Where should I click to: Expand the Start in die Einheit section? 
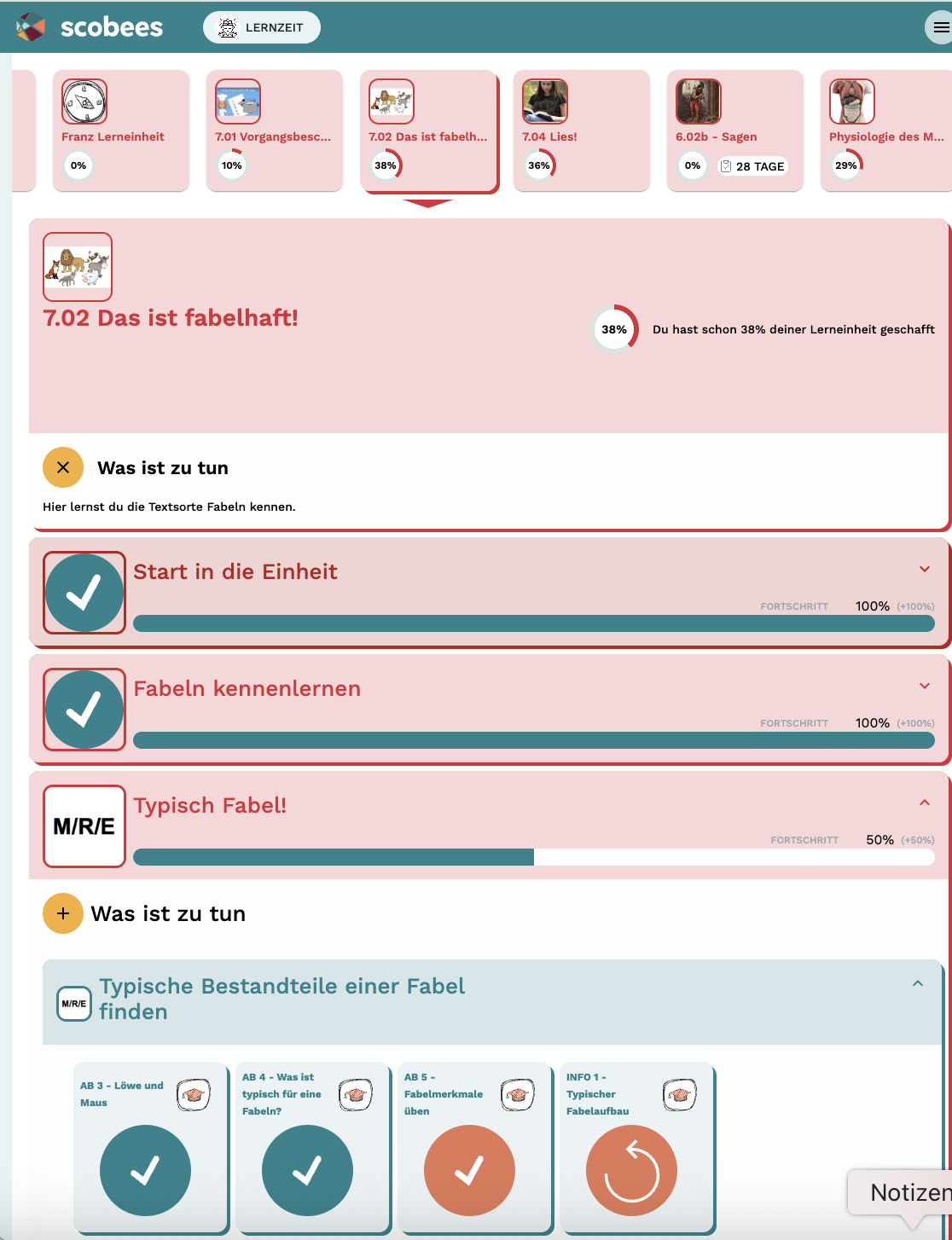(x=924, y=569)
